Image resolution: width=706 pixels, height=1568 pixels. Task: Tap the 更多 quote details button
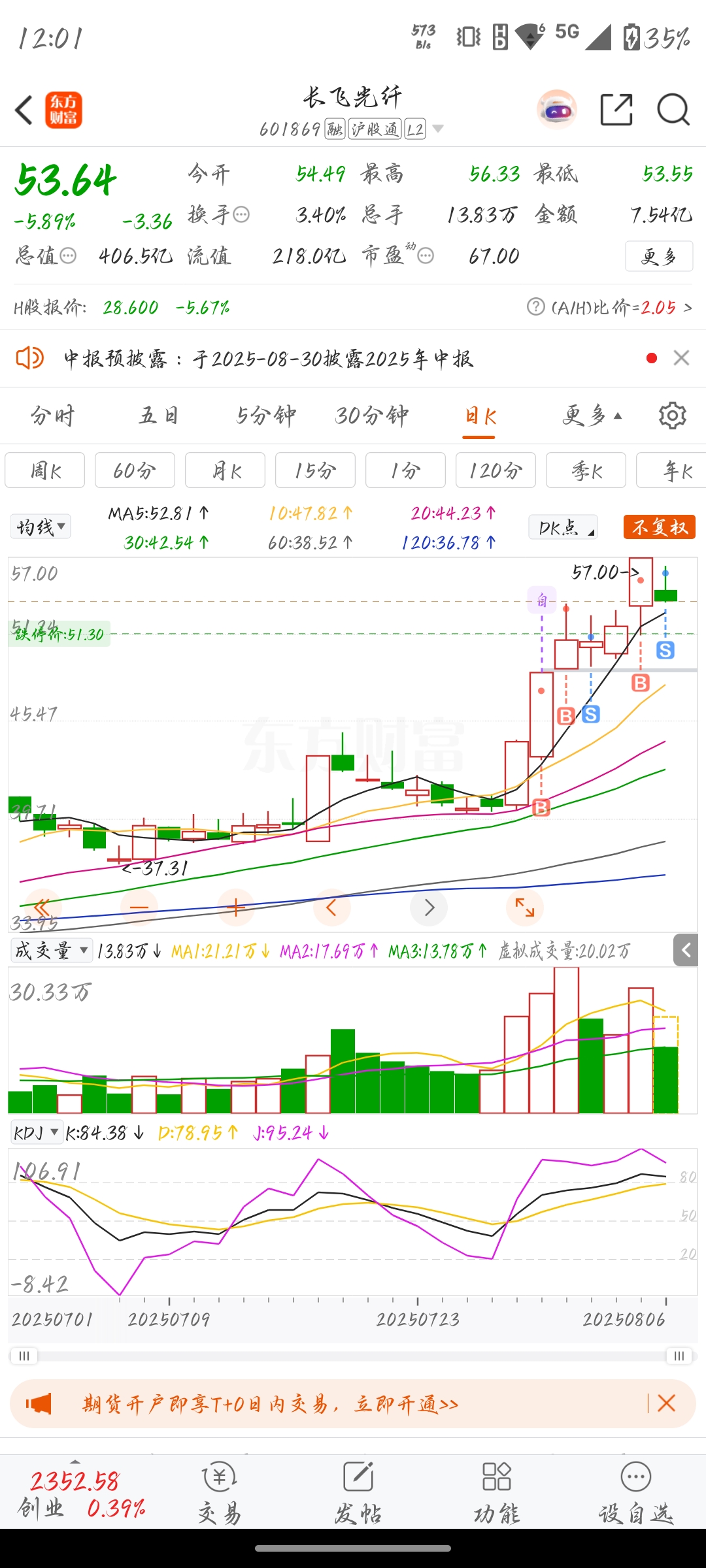(x=659, y=256)
